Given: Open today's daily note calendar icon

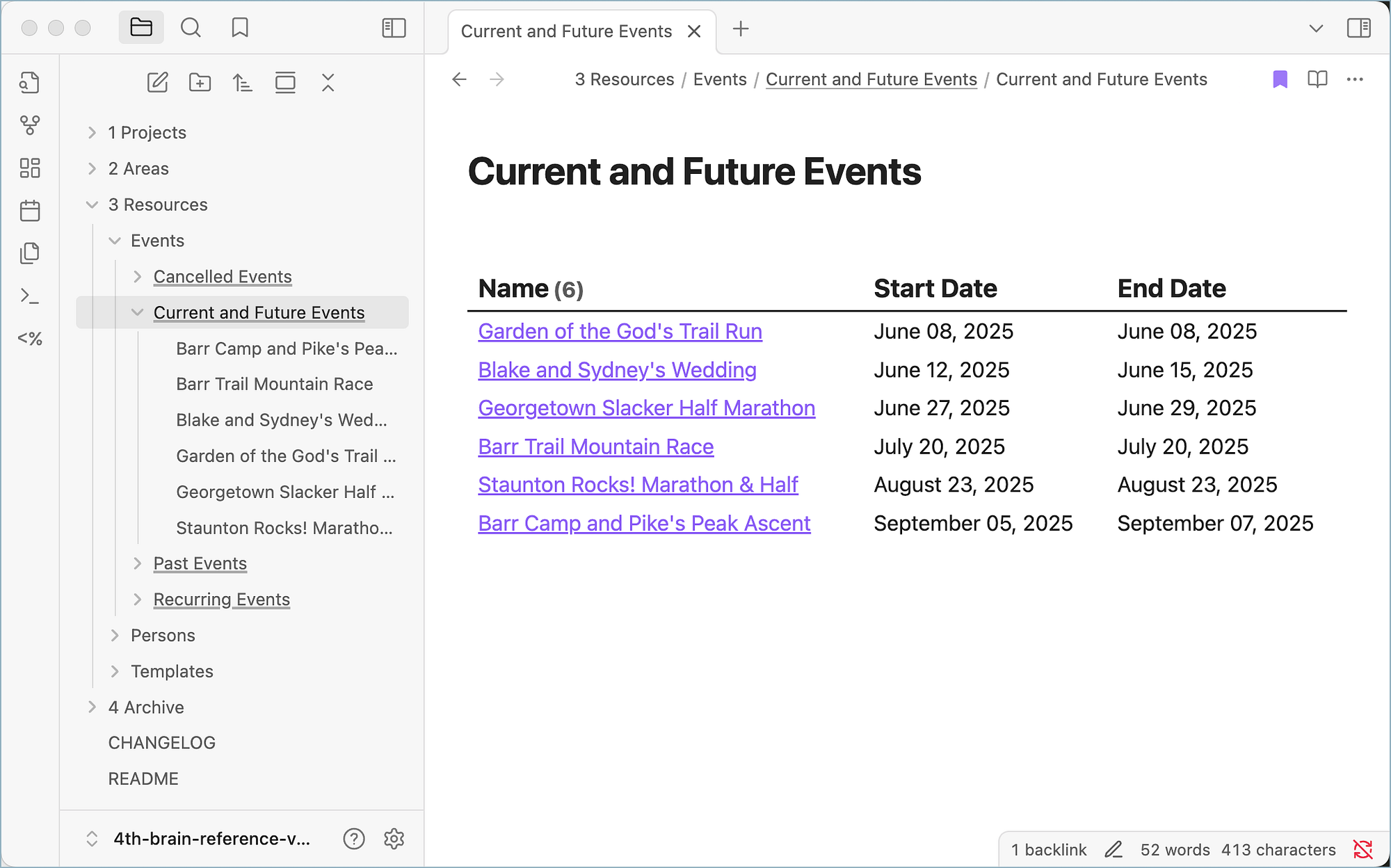Looking at the screenshot, I should coord(30,211).
